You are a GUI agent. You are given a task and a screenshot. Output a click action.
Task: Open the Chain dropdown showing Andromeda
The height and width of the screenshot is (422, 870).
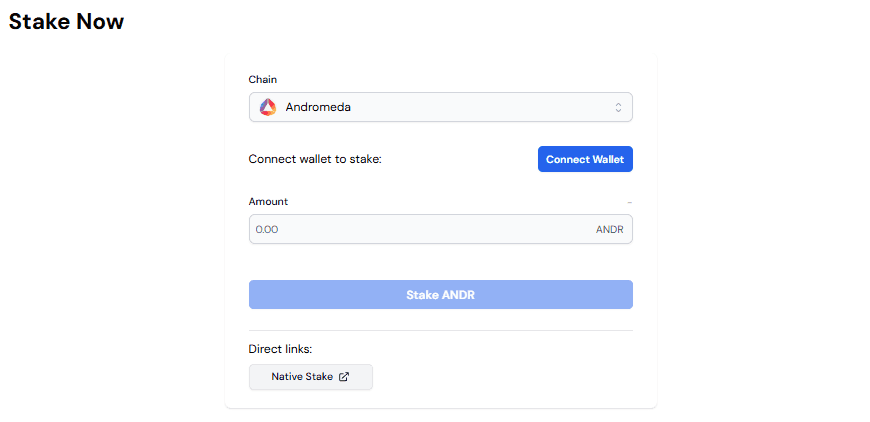[x=440, y=107]
